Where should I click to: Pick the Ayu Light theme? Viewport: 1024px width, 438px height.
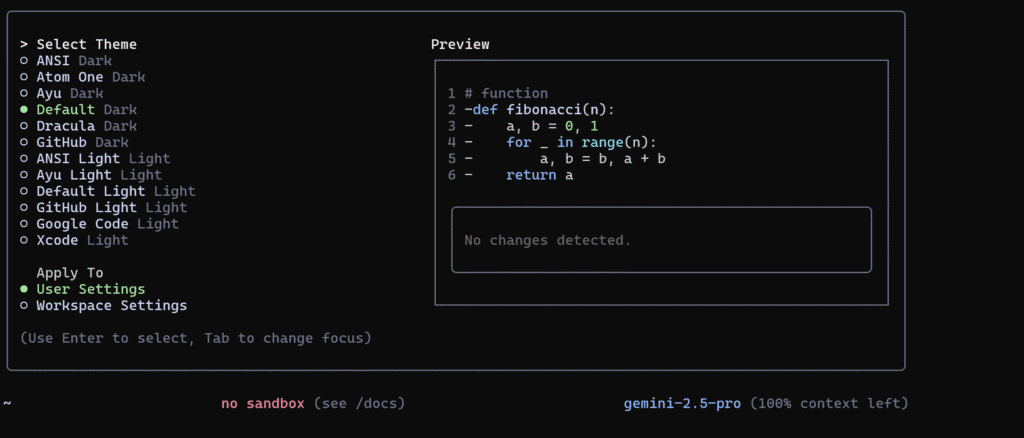click(91, 175)
